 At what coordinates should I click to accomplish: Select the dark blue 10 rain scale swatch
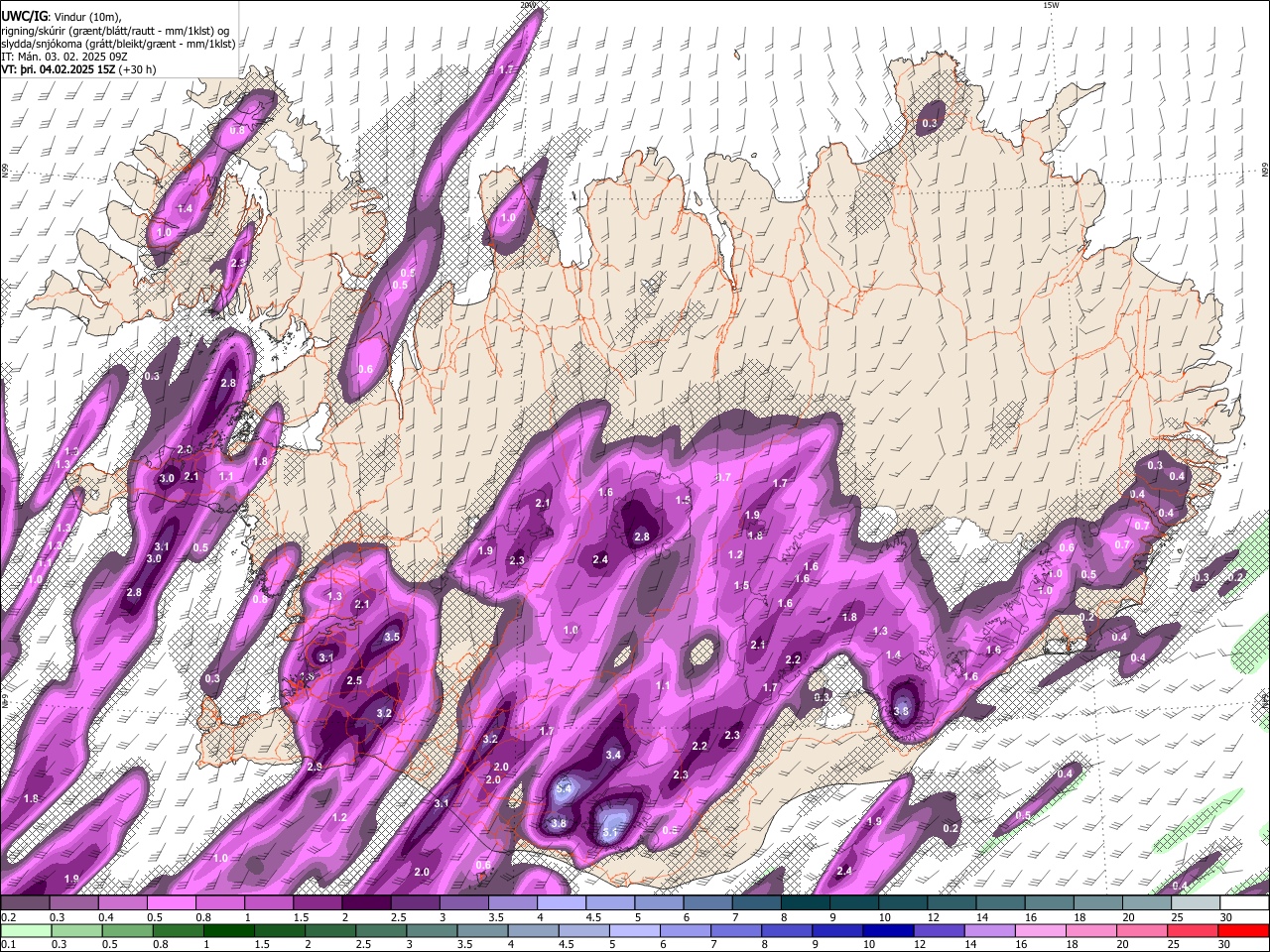pos(888,930)
